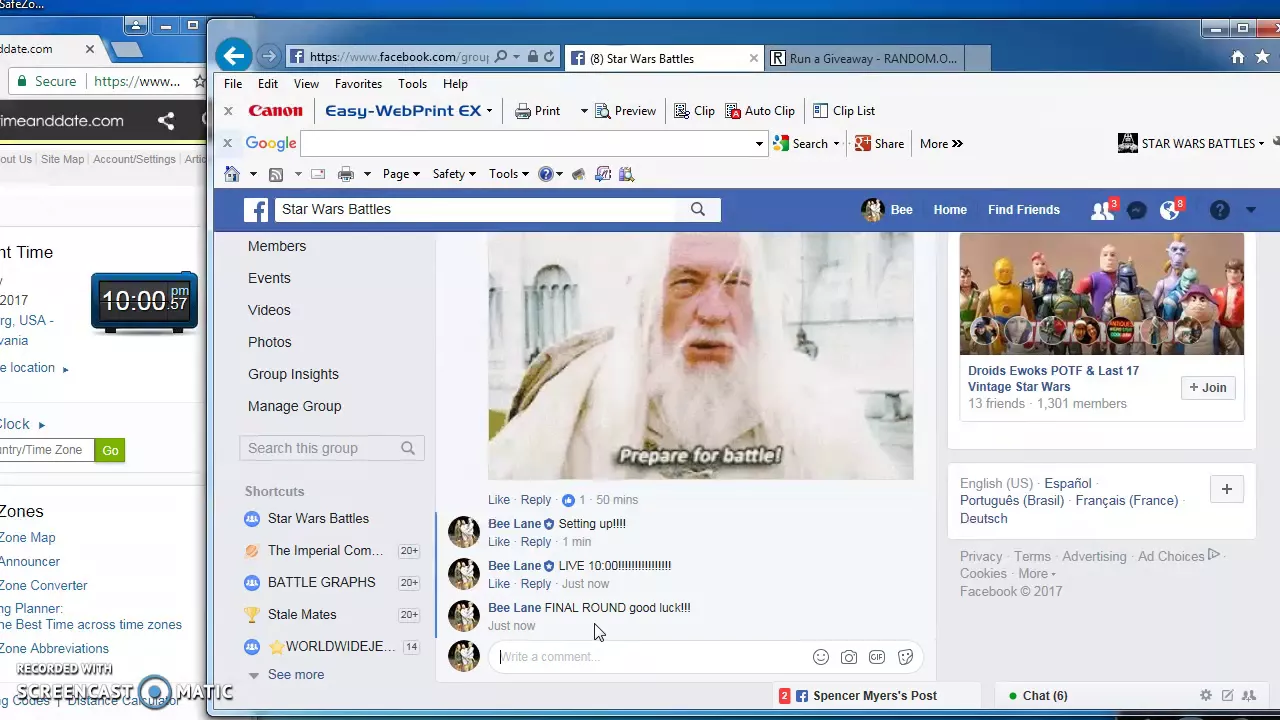Open chat settings gear icon
The width and height of the screenshot is (1280, 720).
pos(1206,696)
